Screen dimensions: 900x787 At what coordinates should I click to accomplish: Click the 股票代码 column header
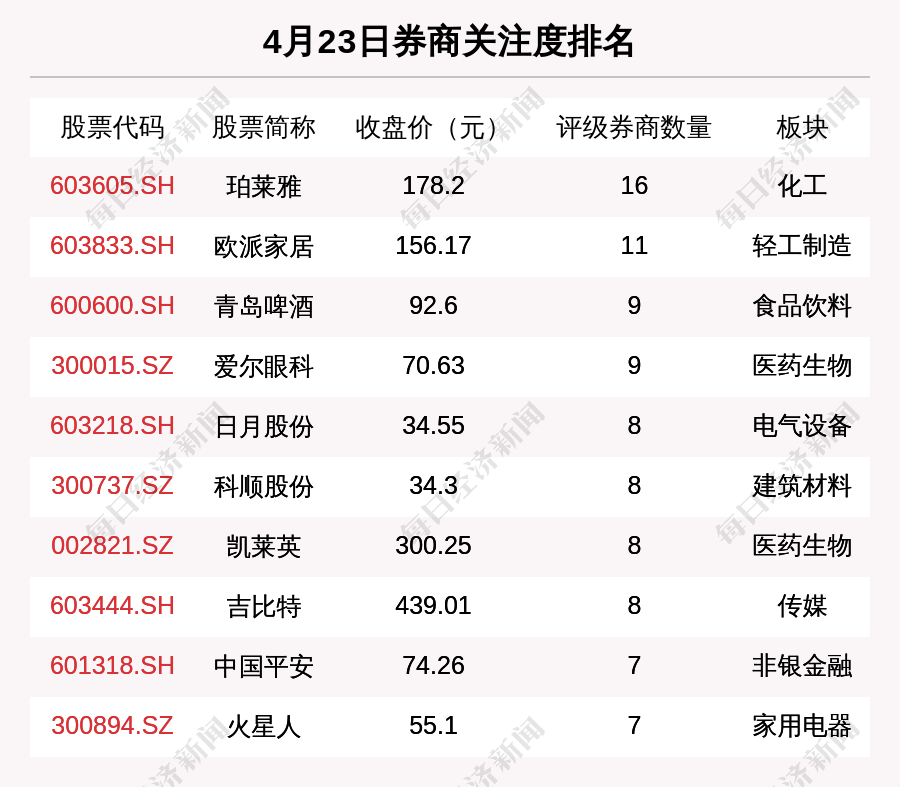coord(112,127)
